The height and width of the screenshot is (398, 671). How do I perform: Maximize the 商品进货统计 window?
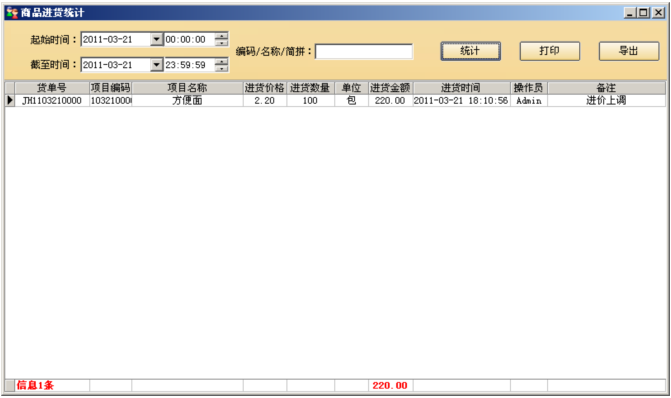[643, 13]
